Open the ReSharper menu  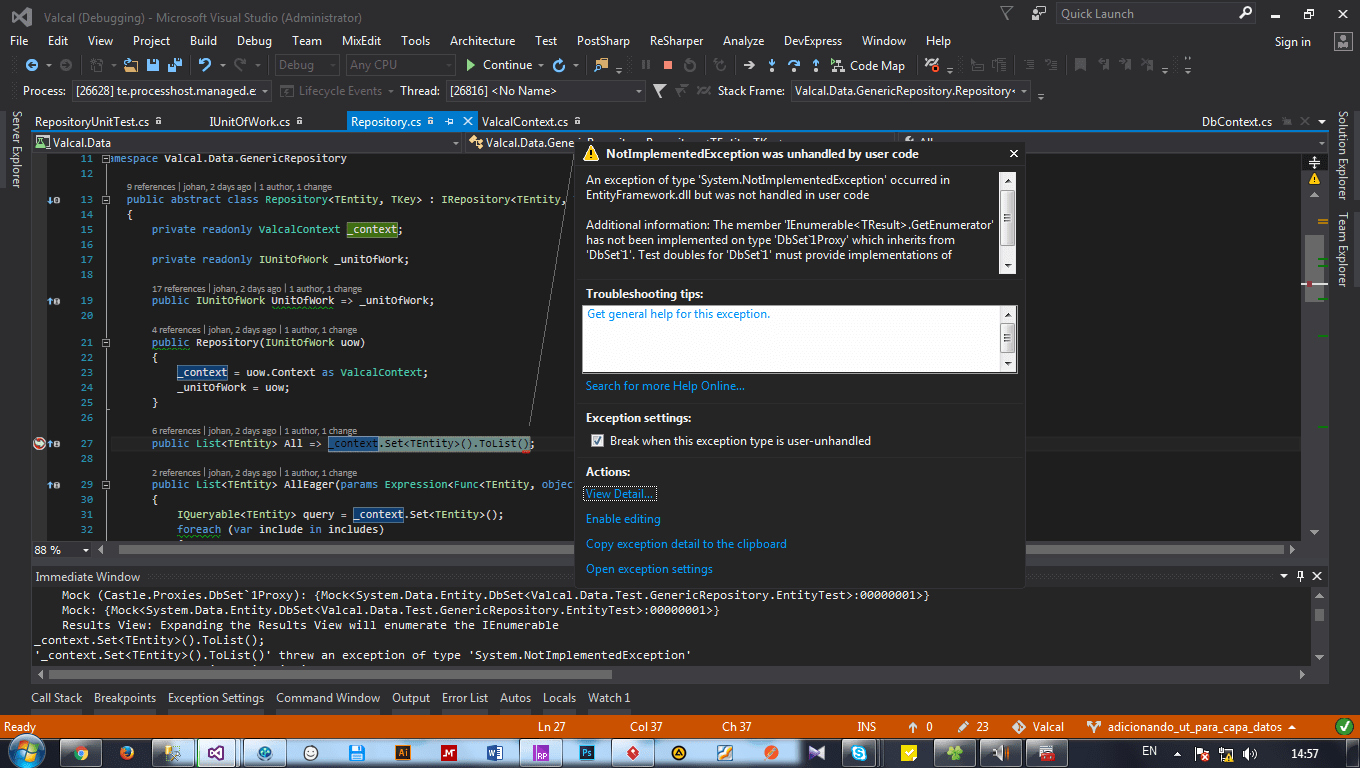676,41
